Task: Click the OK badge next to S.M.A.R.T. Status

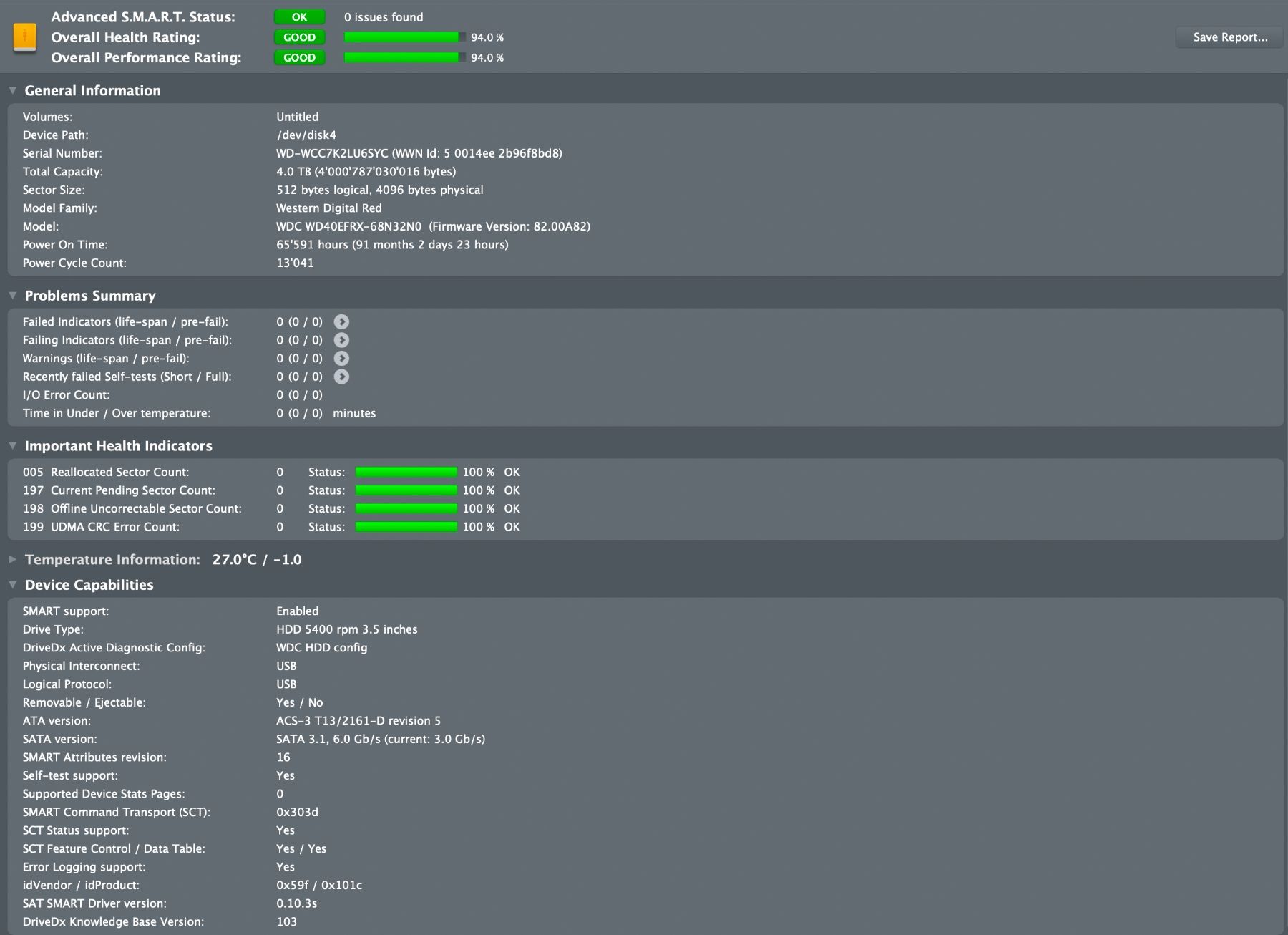Action: [x=299, y=17]
